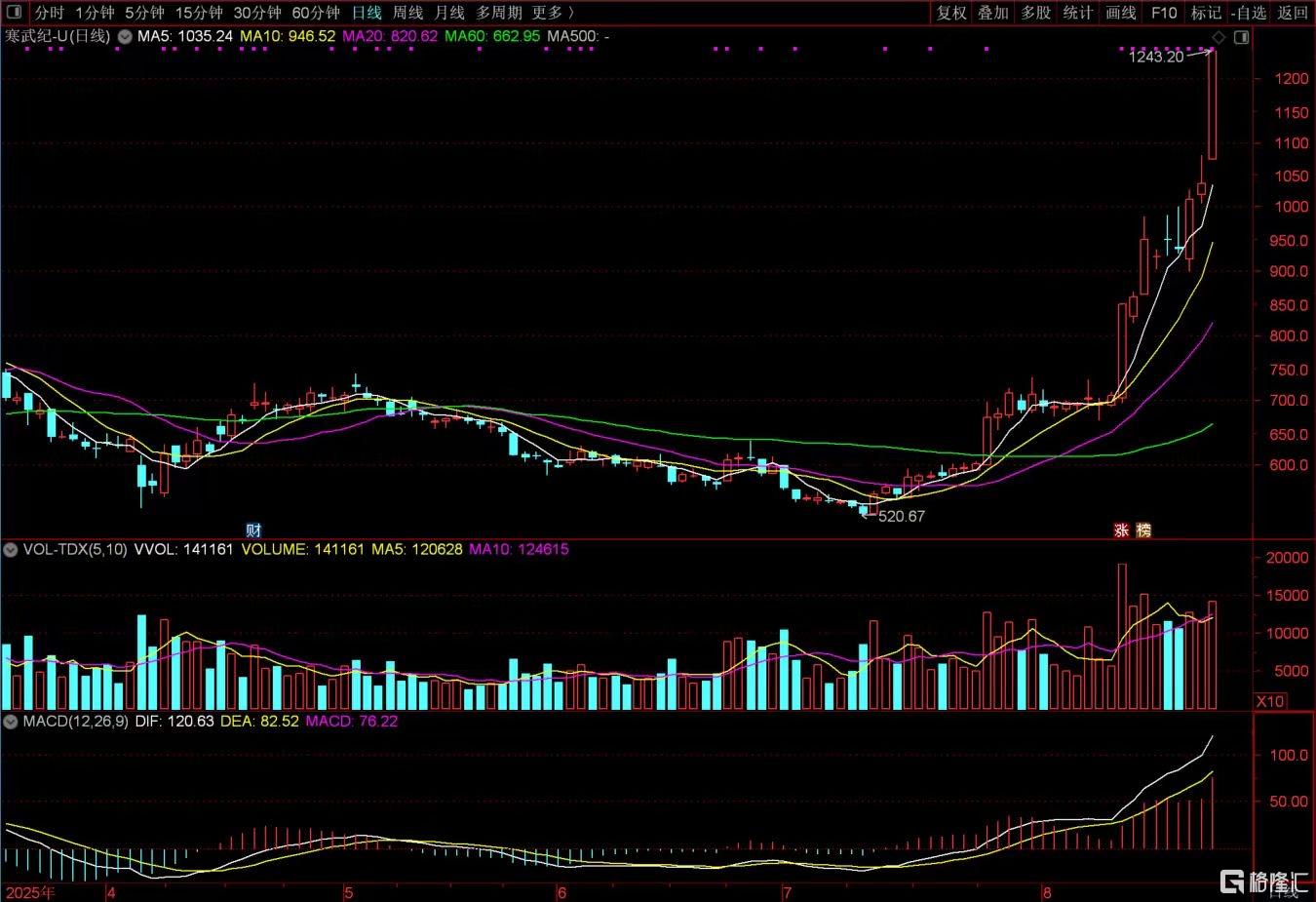The height and width of the screenshot is (902, 1316).
Task: Click volume MA10: 124615 label
Action: tap(519, 550)
